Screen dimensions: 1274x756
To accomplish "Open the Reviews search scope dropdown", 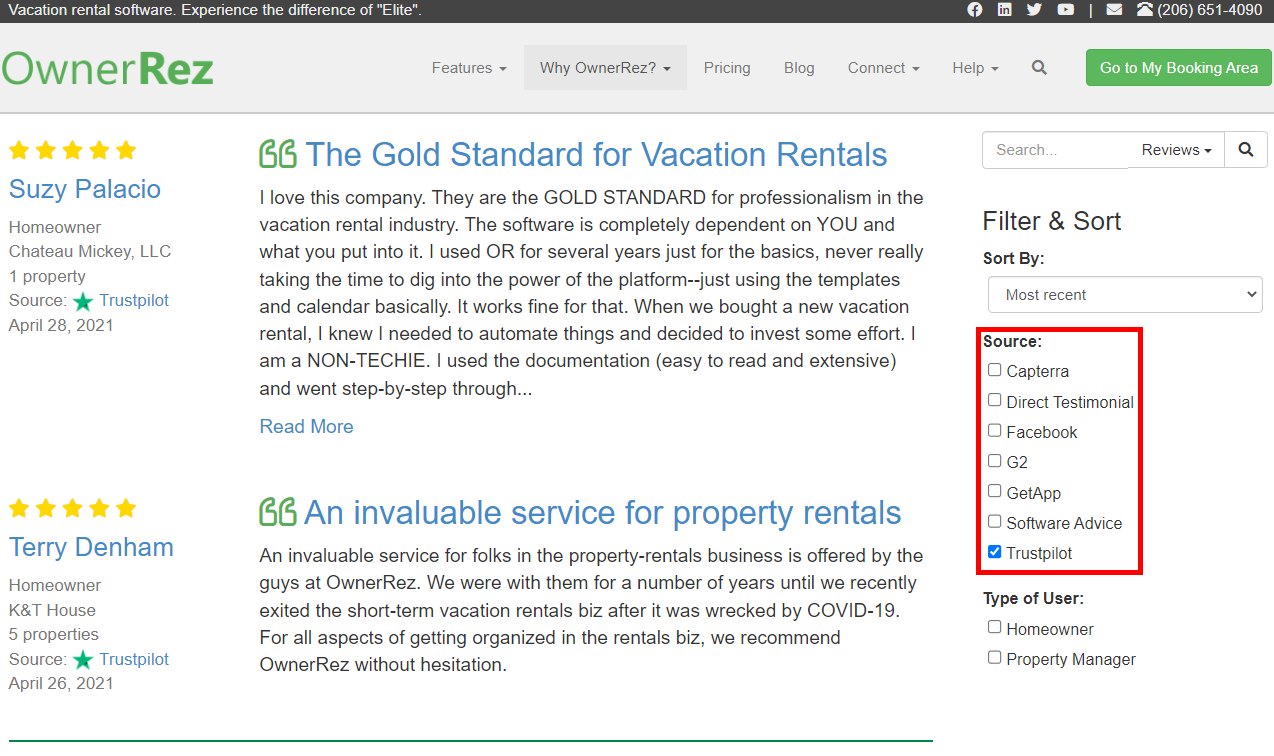I will click(x=1176, y=150).
